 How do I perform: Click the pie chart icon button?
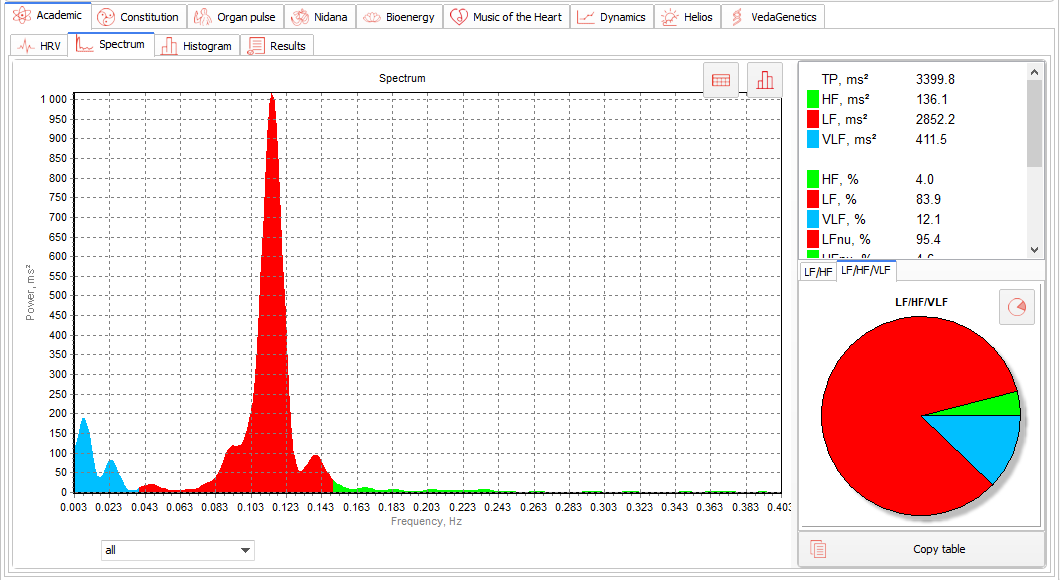[x=1017, y=307]
